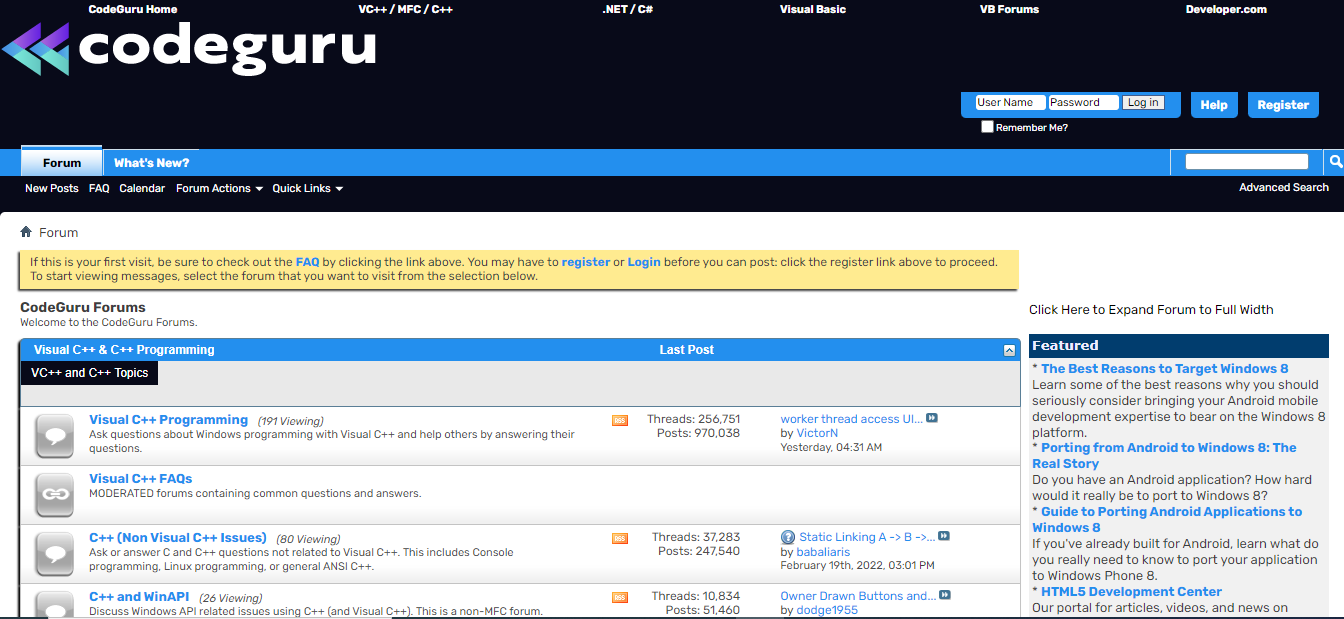Open RSS feed for C++ (Non Visual C++ Issues)
The width and height of the screenshot is (1344, 619).
click(x=620, y=538)
